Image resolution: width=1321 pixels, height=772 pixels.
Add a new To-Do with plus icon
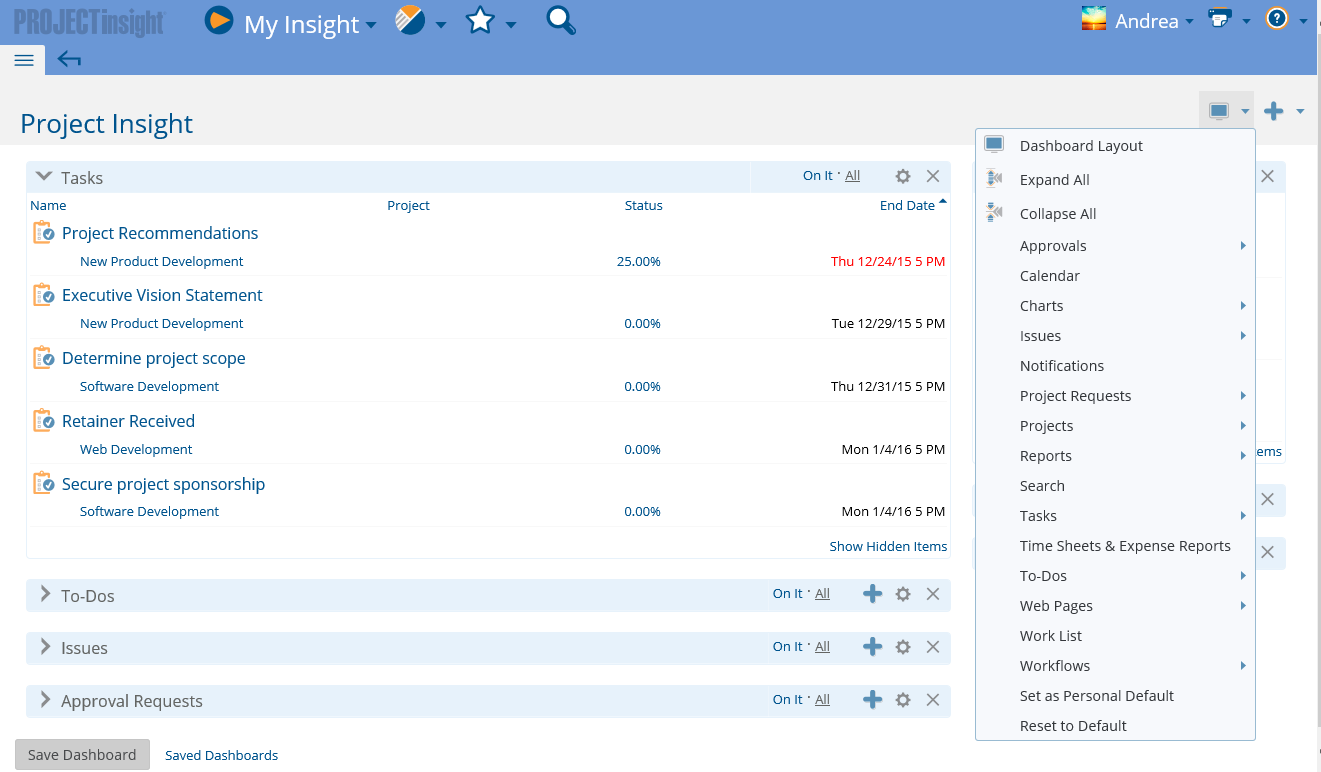click(872, 594)
